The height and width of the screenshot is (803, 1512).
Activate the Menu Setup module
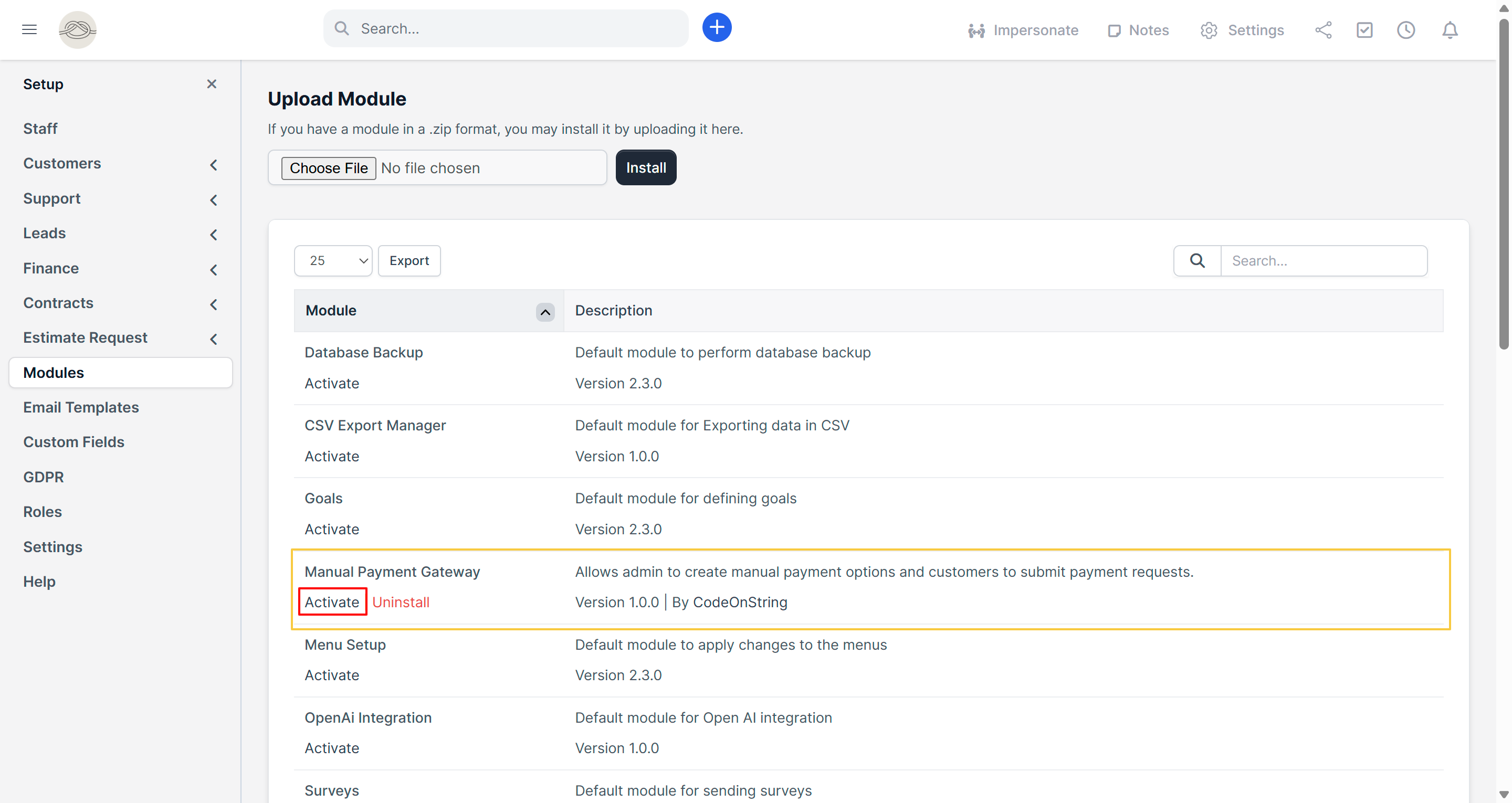click(332, 675)
